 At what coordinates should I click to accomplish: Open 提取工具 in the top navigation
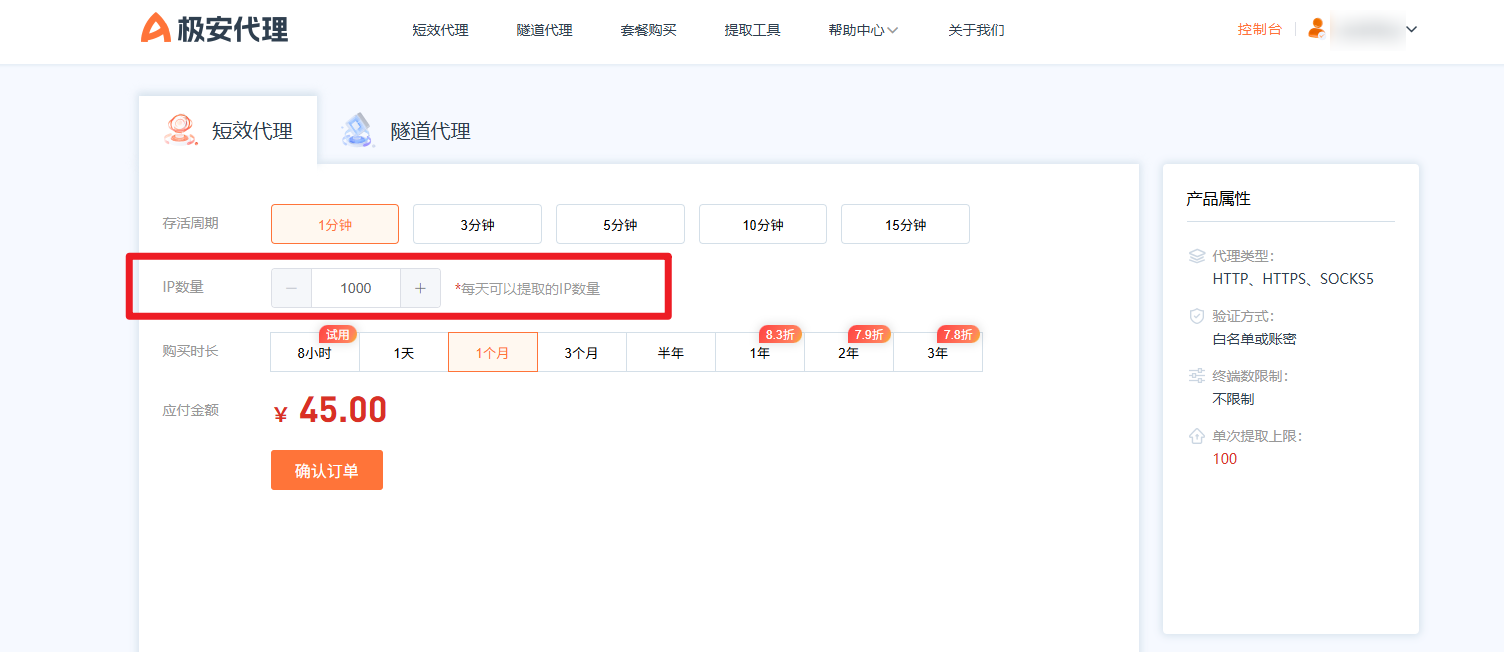(752, 30)
